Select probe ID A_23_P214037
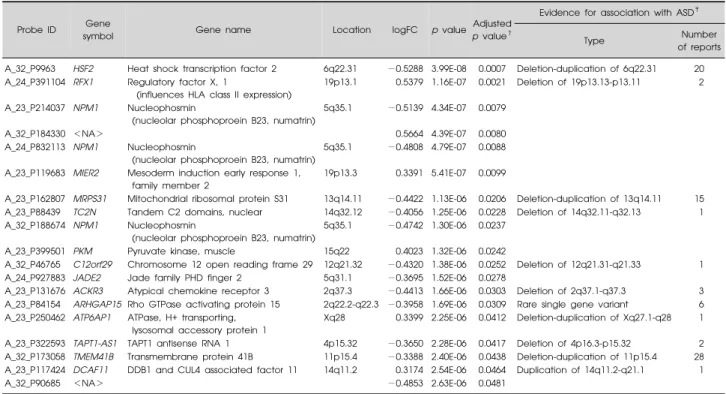This screenshot has width=726, height=394. (35, 108)
